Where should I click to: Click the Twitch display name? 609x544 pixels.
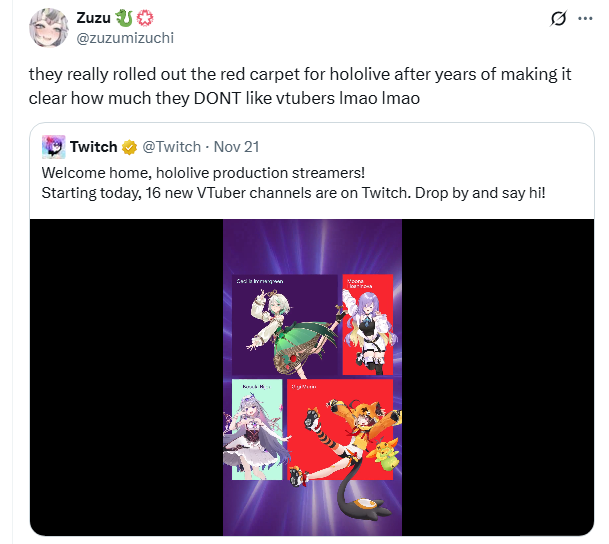(93, 148)
